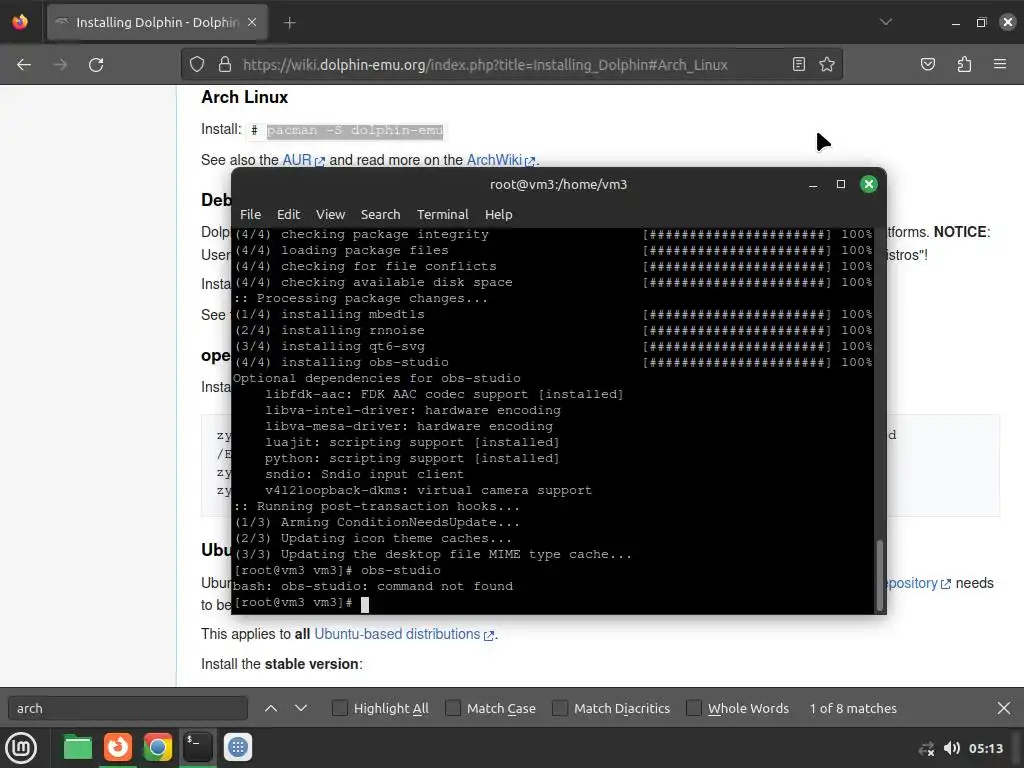Open the terminal Help menu
Viewport: 1024px width, 768px height.
(498, 214)
